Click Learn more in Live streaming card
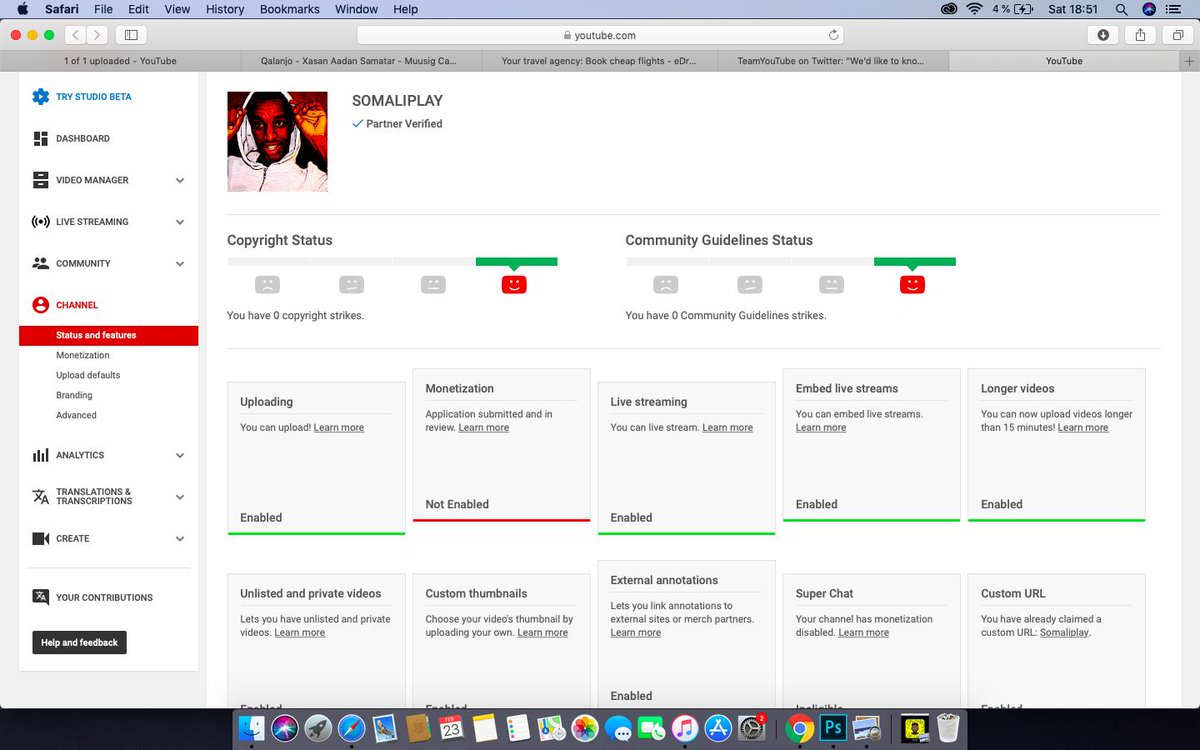The image size is (1200, 750). coord(728,427)
